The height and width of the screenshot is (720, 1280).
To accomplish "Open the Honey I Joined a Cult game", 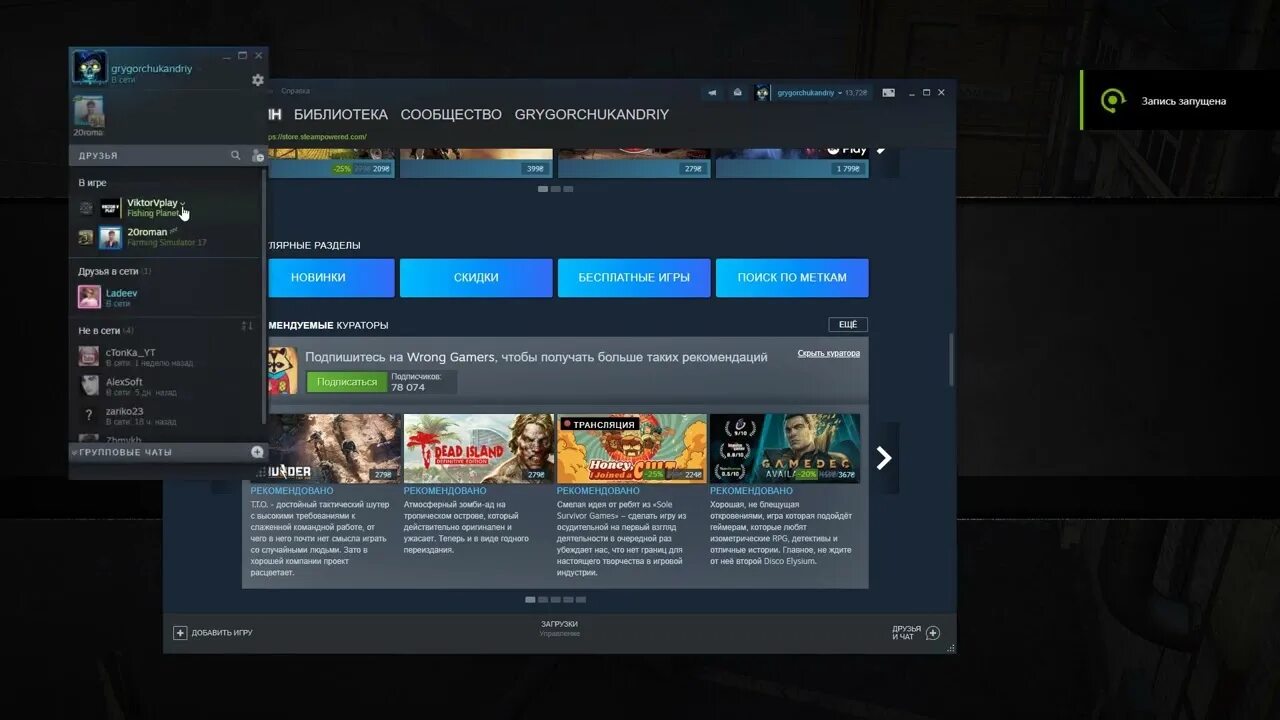I will click(632, 449).
